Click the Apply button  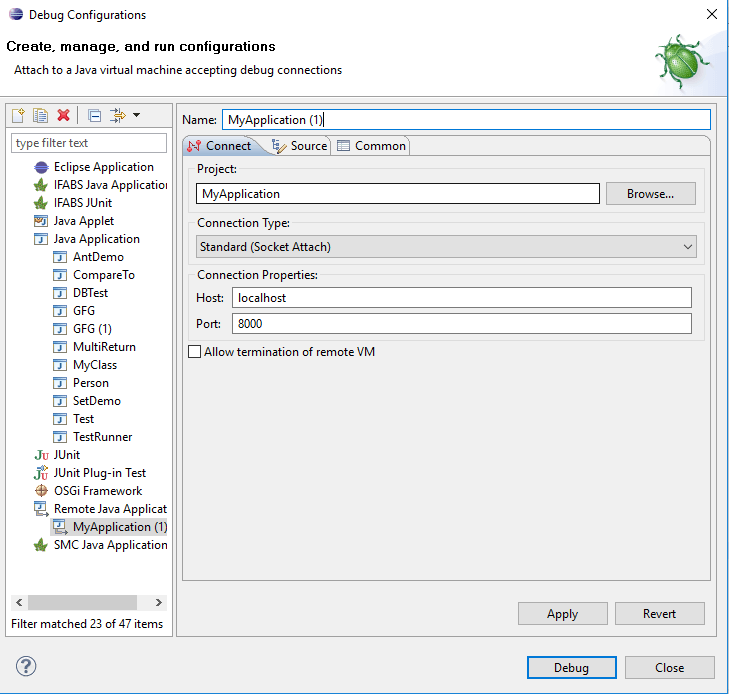click(562, 614)
